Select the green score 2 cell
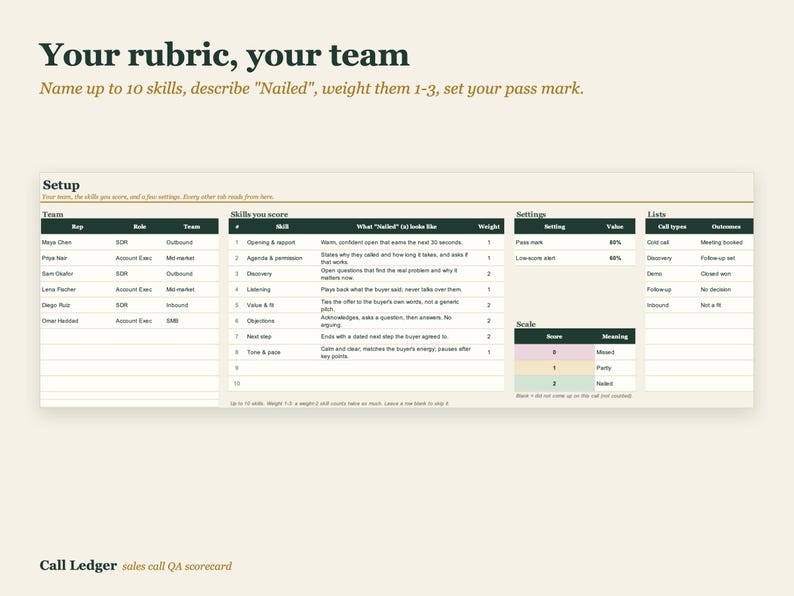The height and width of the screenshot is (596, 794). 554,383
